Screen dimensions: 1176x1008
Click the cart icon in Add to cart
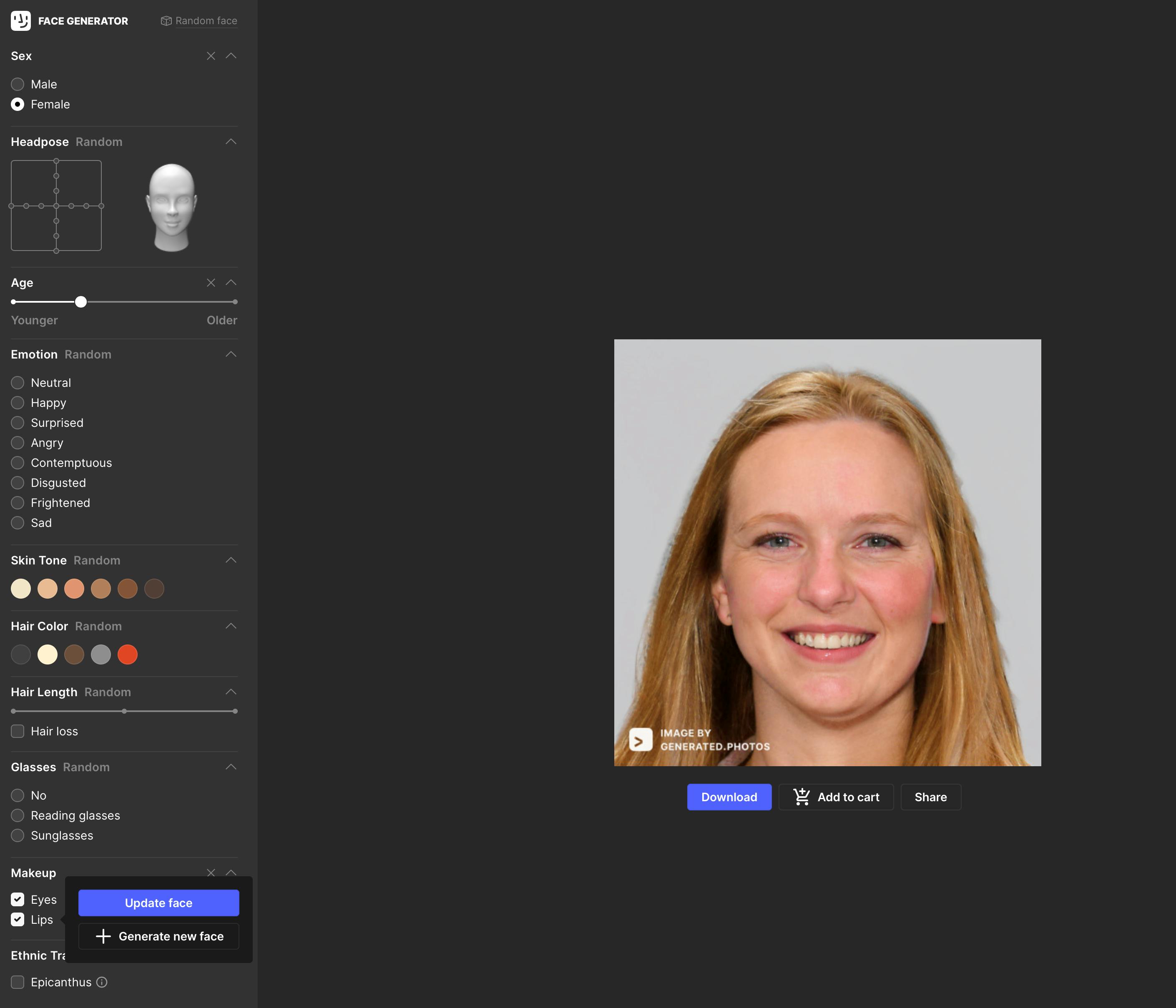[801, 796]
